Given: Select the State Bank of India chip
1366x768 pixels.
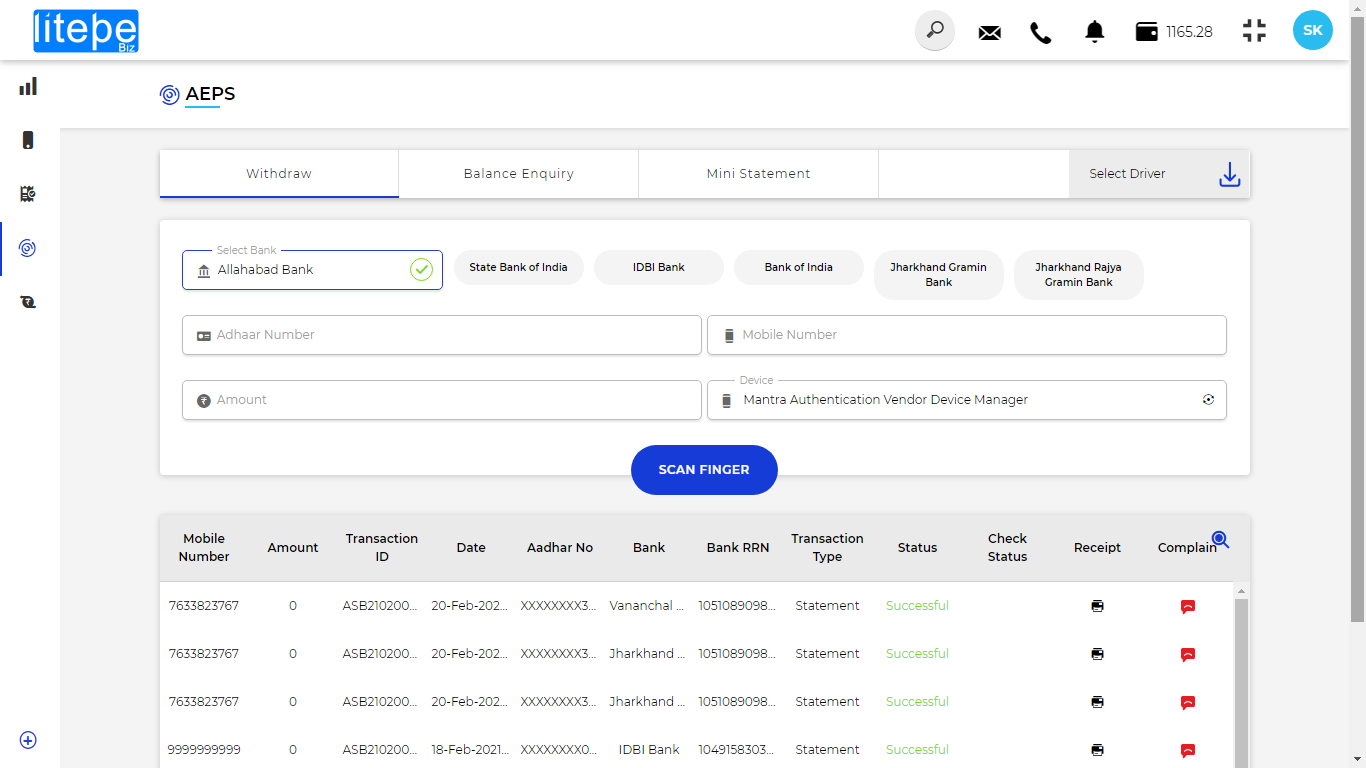Looking at the screenshot, I should click(x=518, y=268).
